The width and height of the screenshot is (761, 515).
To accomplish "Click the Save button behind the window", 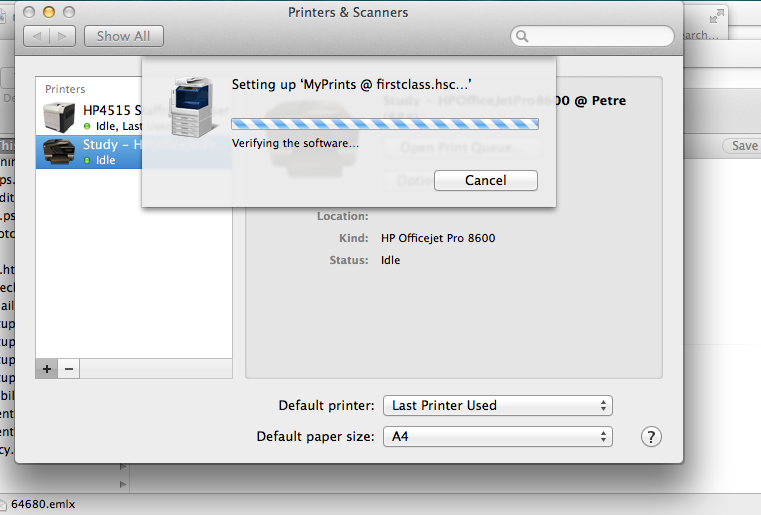I will (x=744, y=146).
